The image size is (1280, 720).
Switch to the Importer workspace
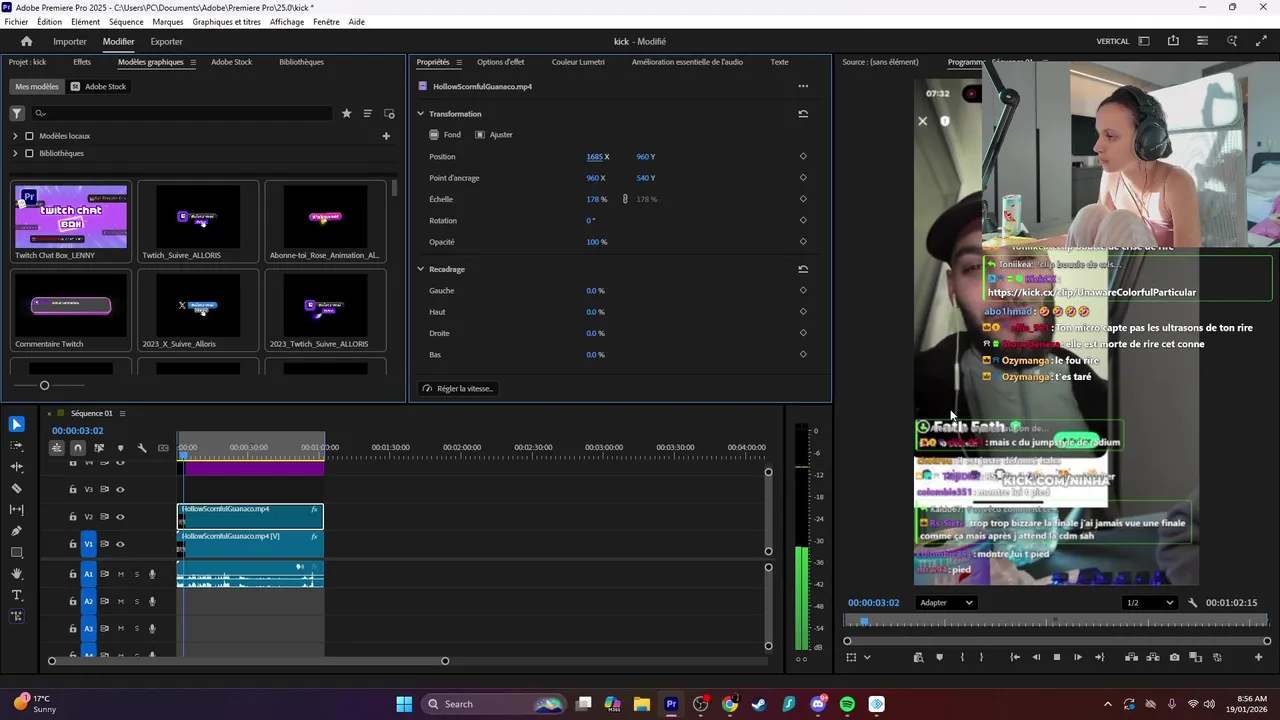tap(70, 42)
